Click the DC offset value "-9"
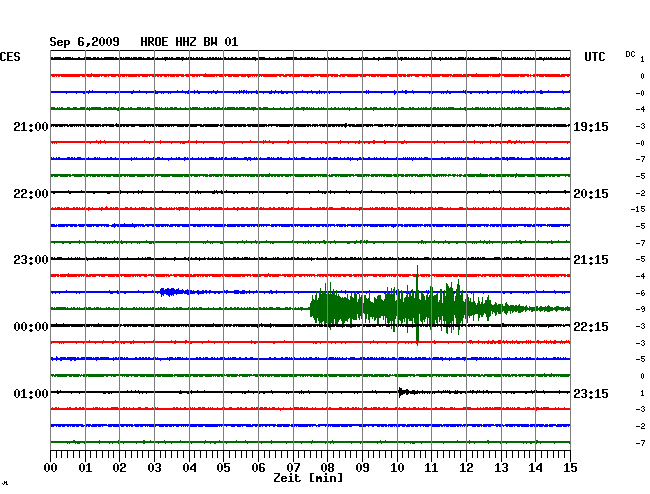This screenshot has height=494, width=650. (x=640, y=309)
